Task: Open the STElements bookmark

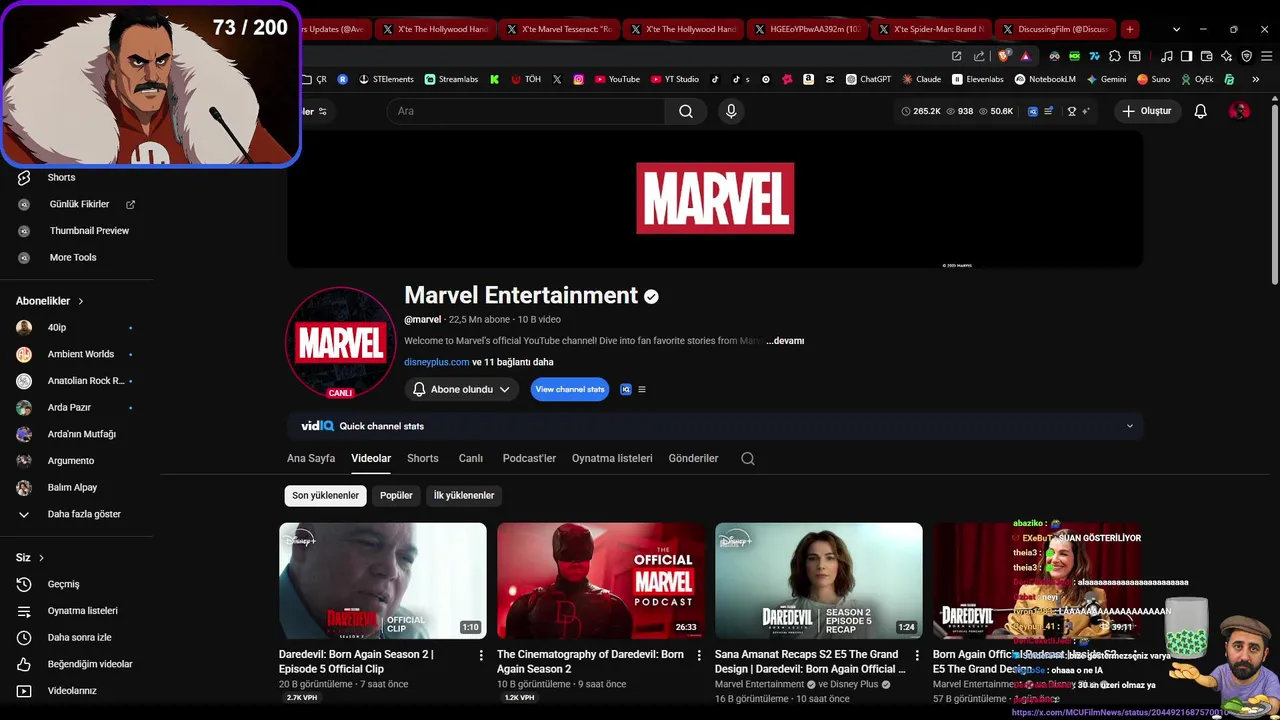Action: [x=386, y=79]
